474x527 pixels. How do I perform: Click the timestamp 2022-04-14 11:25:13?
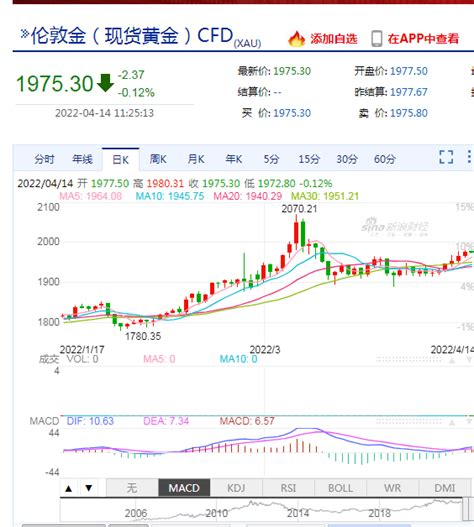pos(105,113)
